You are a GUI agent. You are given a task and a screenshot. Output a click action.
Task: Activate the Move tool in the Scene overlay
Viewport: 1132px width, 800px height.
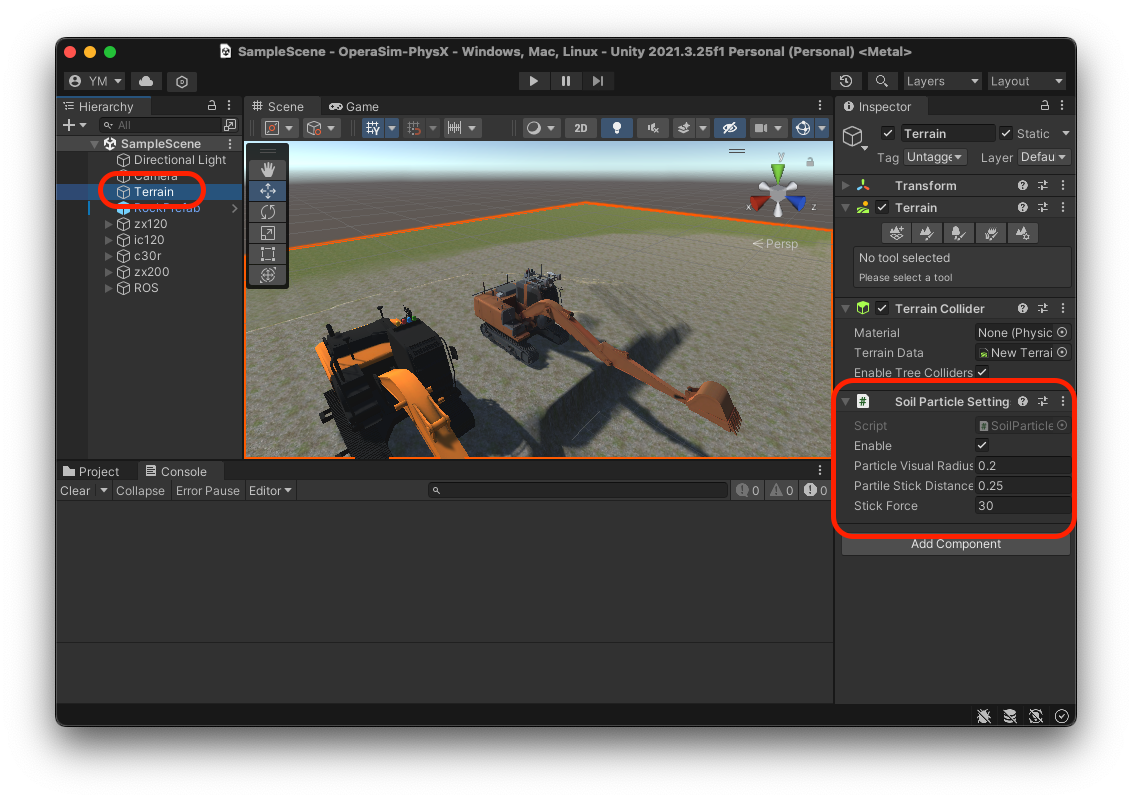point(266,190)
